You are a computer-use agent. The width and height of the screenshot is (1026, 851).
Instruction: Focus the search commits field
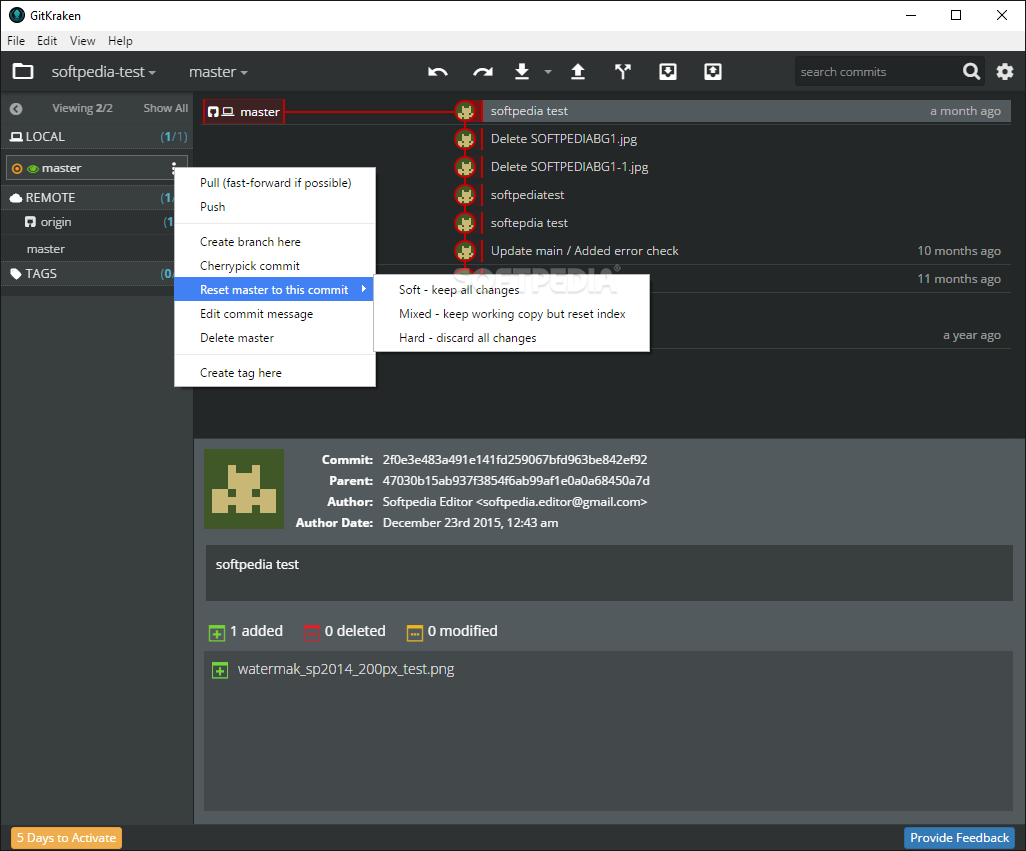[877, 72]
